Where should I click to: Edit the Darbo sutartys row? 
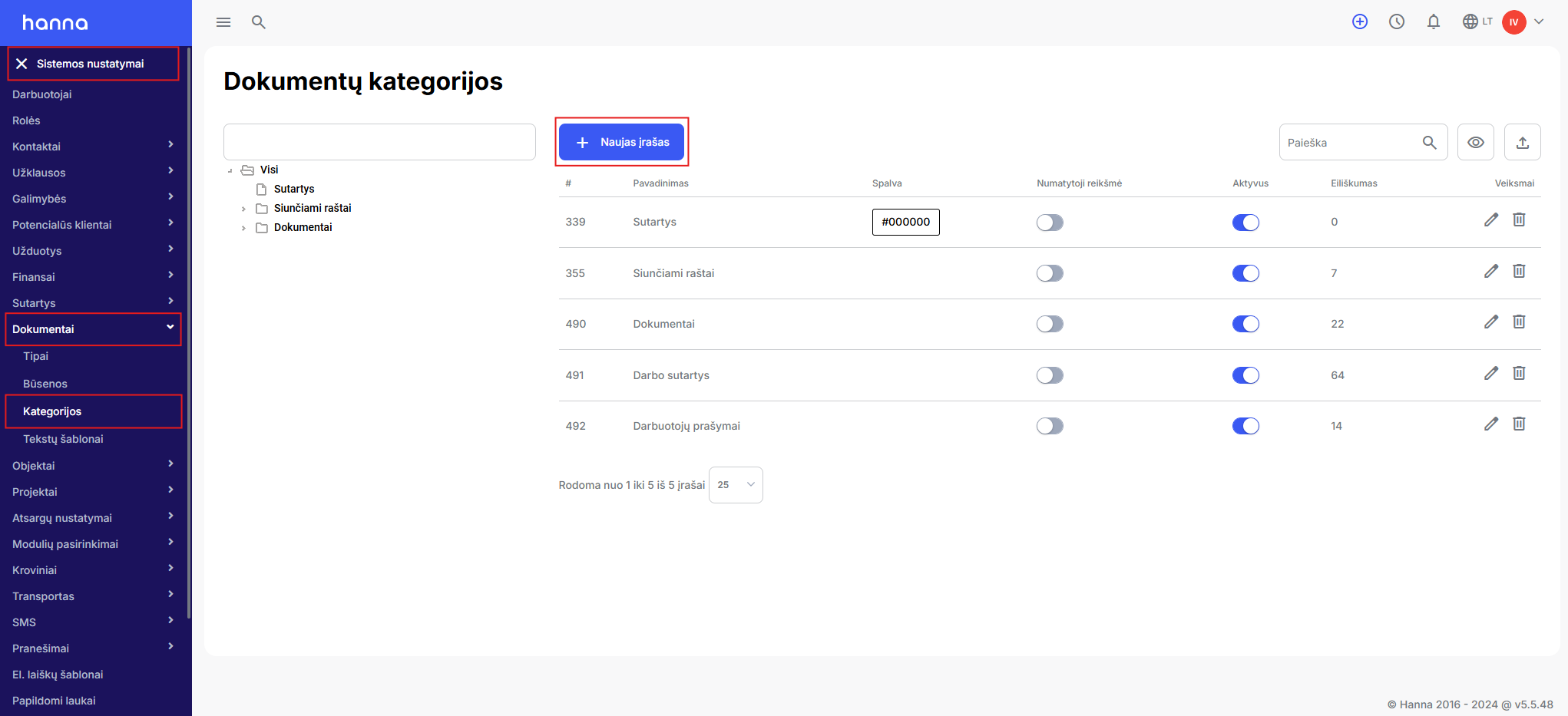pos(1491,373)
